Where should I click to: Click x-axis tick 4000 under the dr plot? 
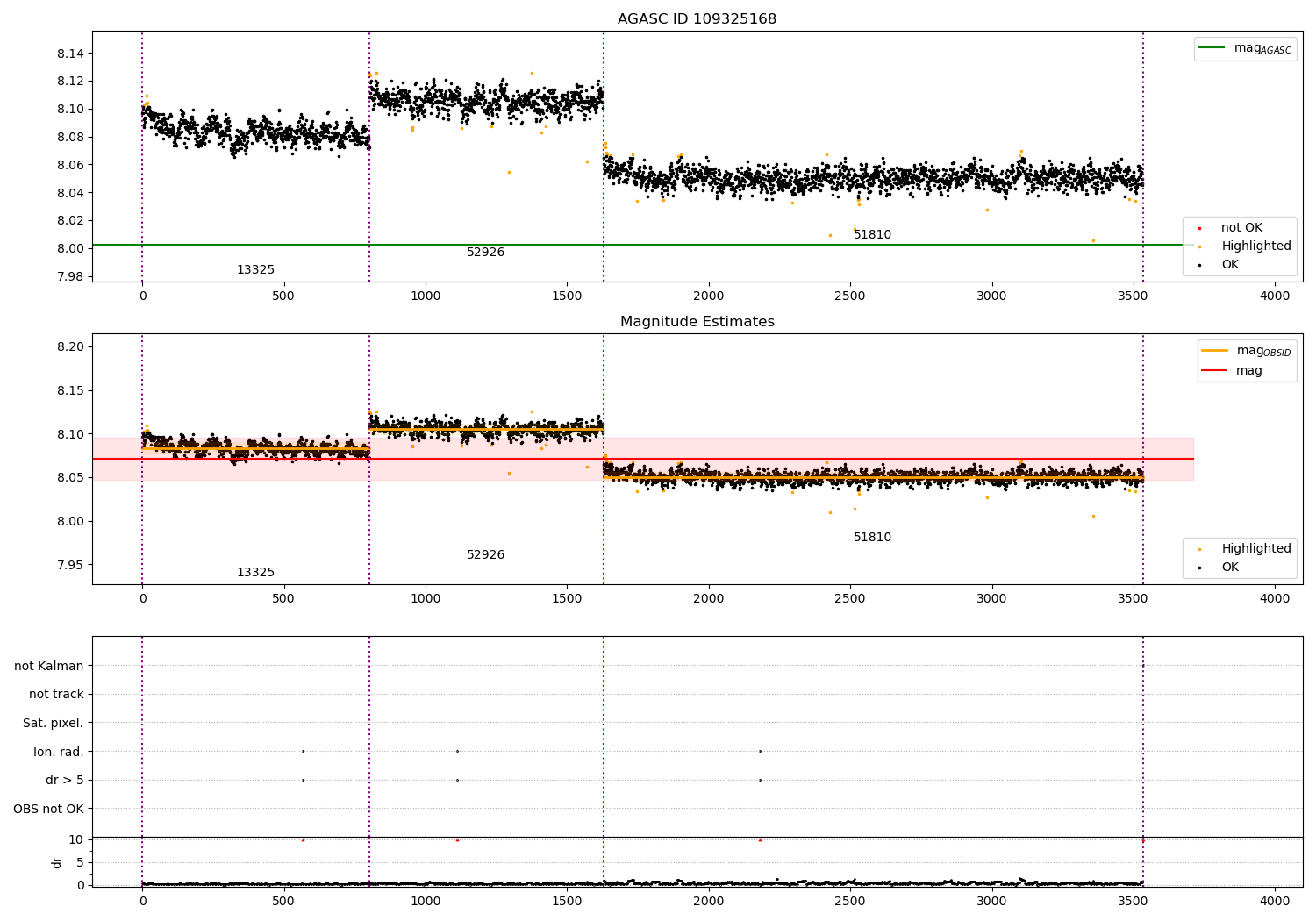click(1275, 901)
